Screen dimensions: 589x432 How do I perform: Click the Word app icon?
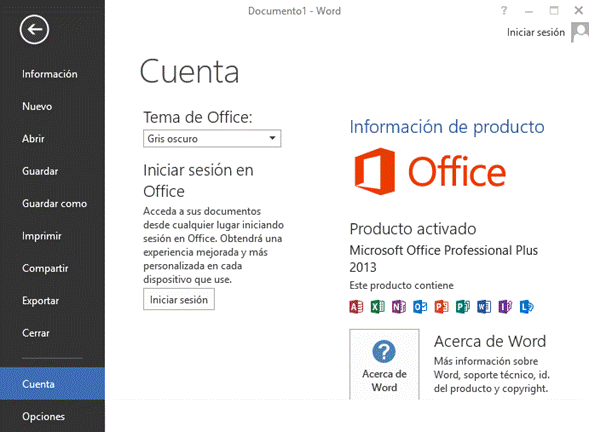pos(484,307)
